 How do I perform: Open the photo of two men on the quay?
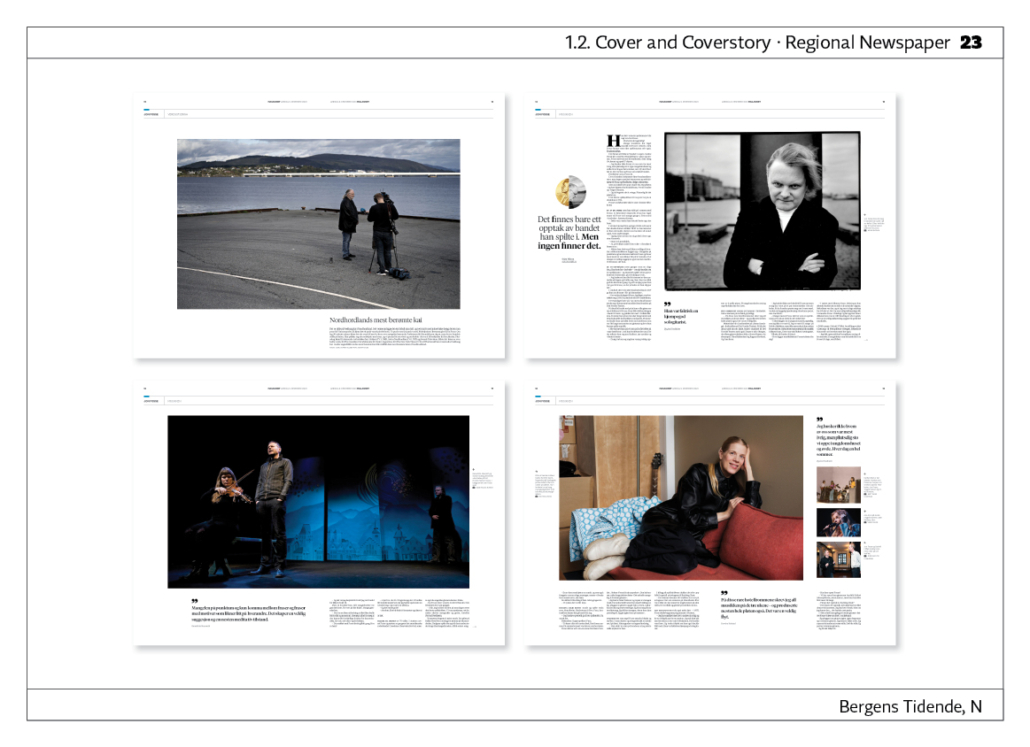tap(319, 223)
